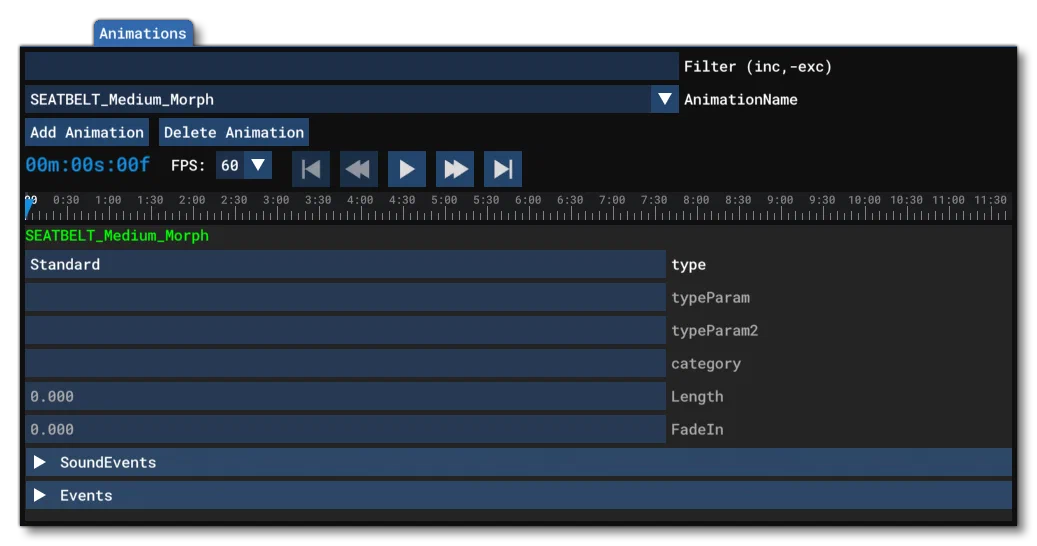Viewport: 1037px width, 546px height.
Task: Expand the SoundEvents section
Action: (x=518, y=462)
